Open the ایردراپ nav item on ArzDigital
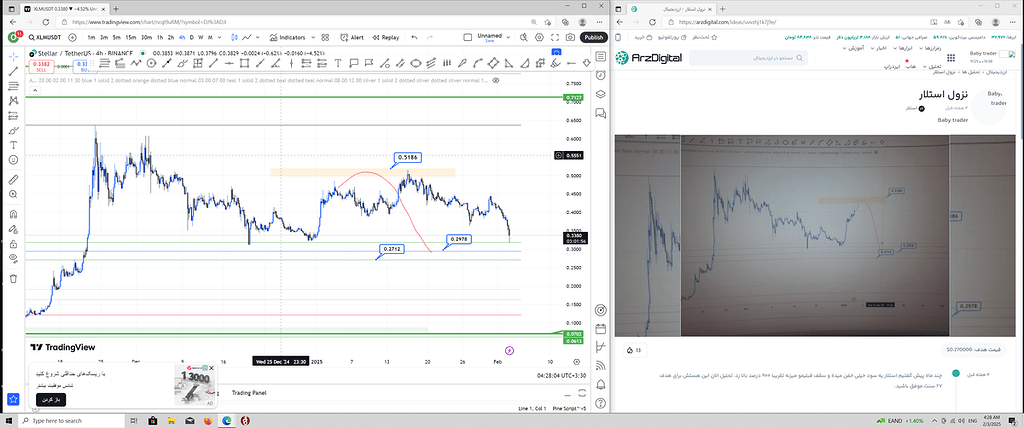 892,67
